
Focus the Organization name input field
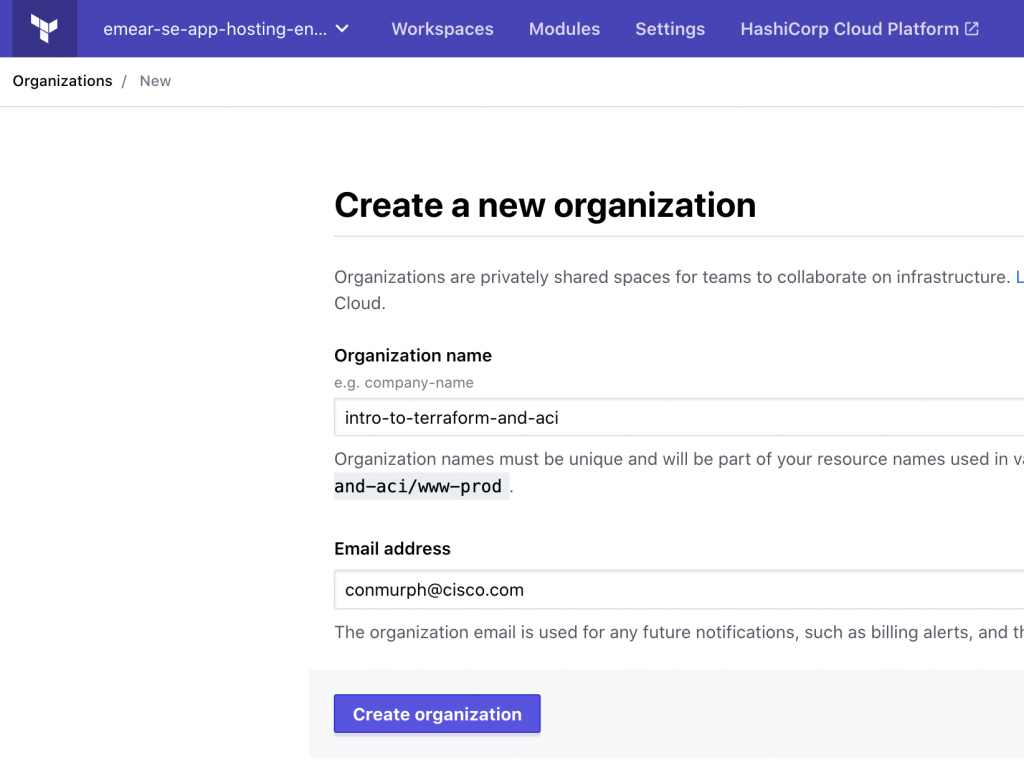600,417
